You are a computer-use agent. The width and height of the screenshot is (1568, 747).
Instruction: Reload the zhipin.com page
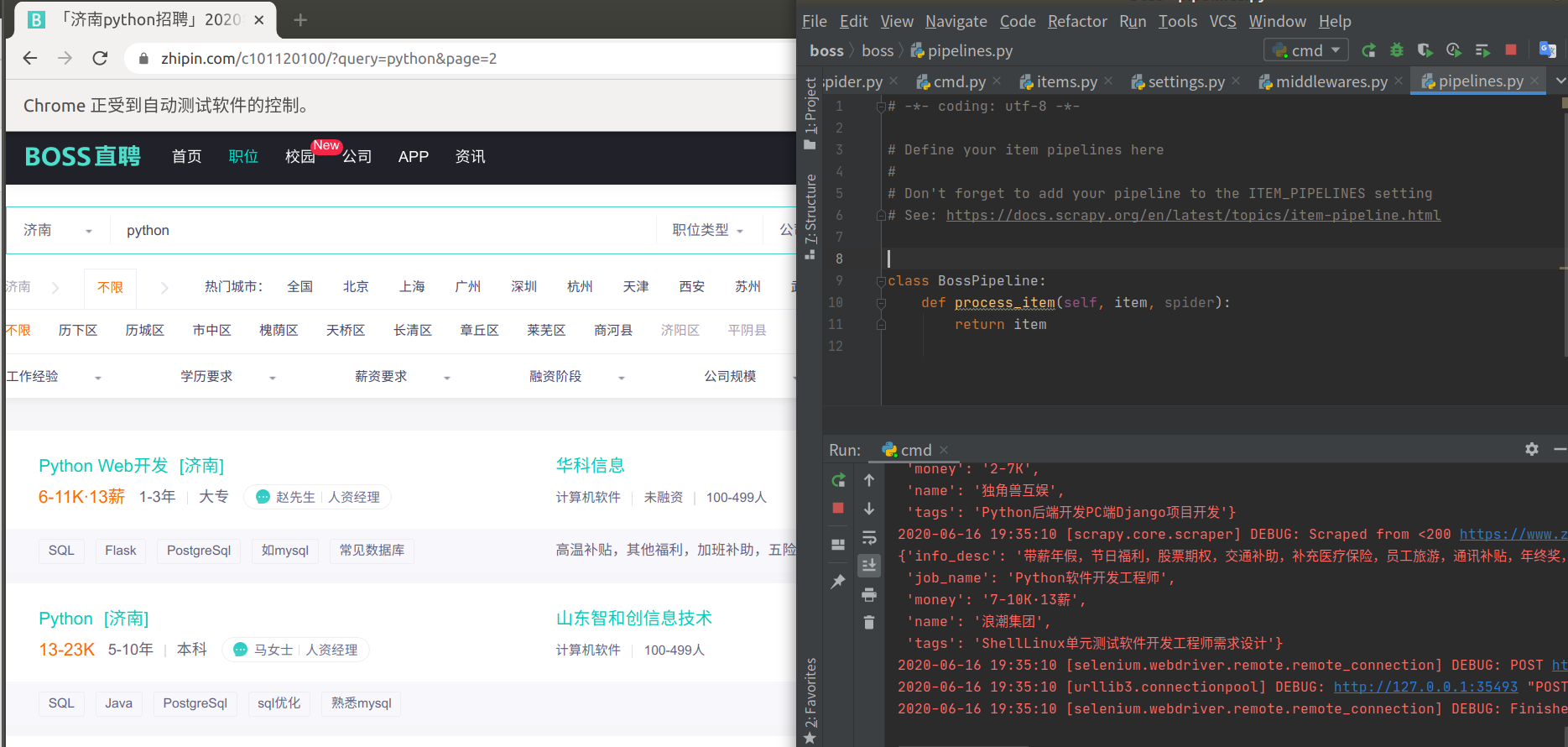[100, 58]
